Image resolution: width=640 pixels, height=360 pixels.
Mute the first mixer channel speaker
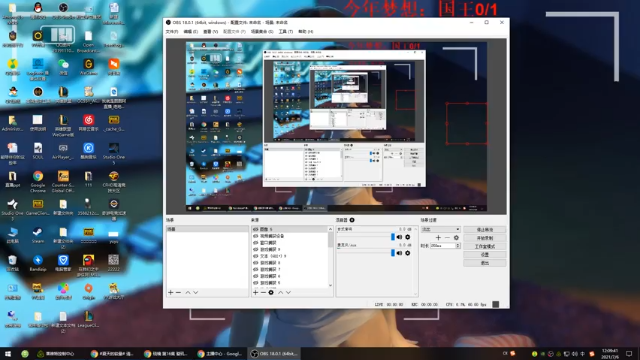point(400,237)
